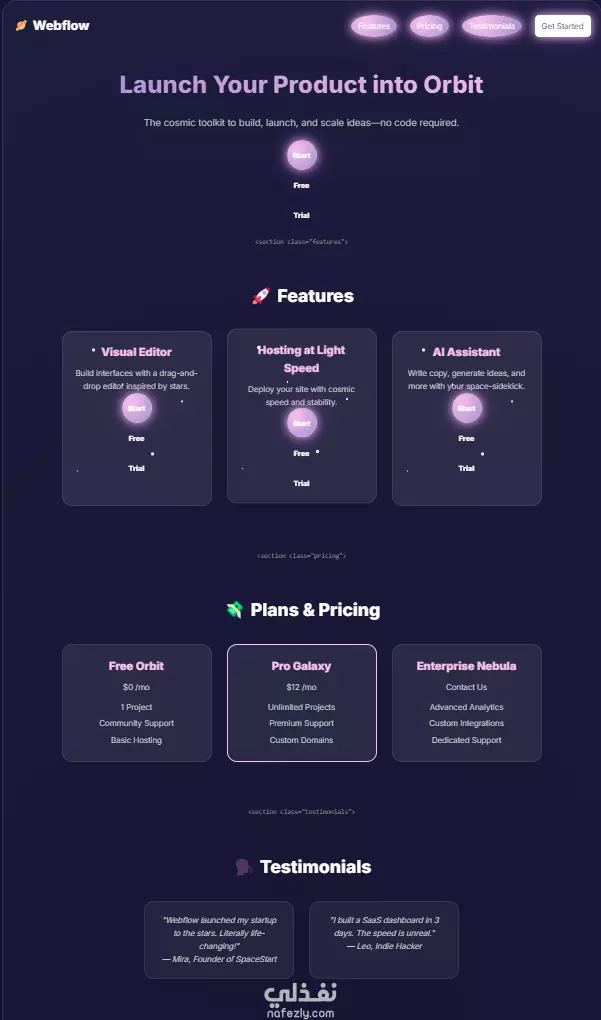The height and width of the screenshot is (1020, 601).
Task: Click the speaking head icon beside Testimonials
Action: pos(243,866)
